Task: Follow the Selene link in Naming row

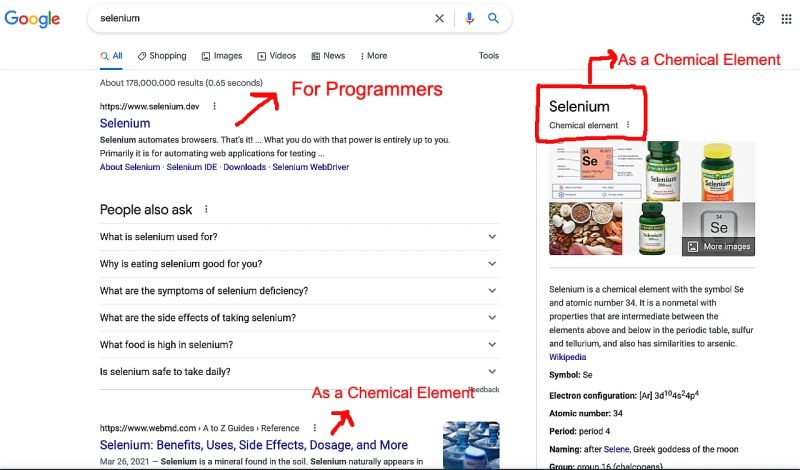Action: [616, 450]
